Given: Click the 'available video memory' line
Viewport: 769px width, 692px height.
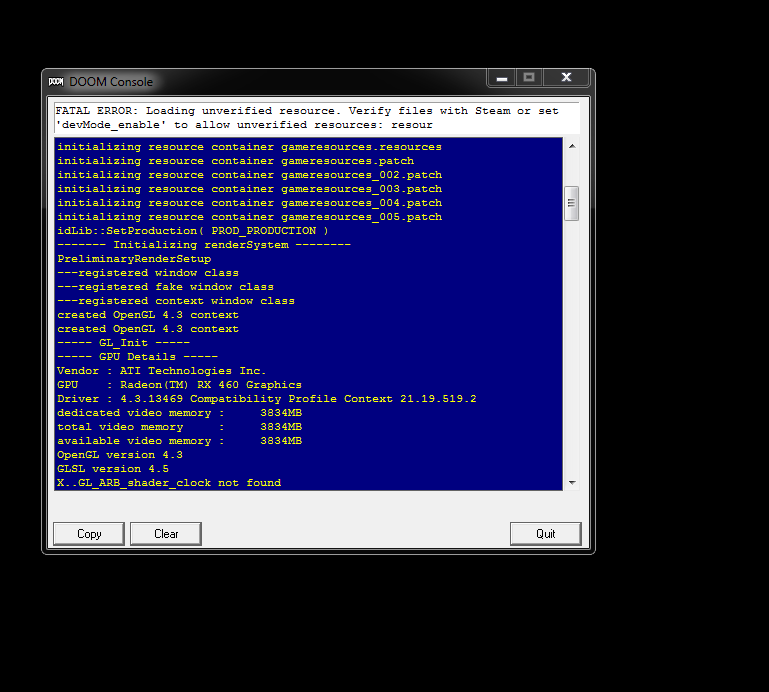Looking at the screenshot, I should click(x=179, y=440).
